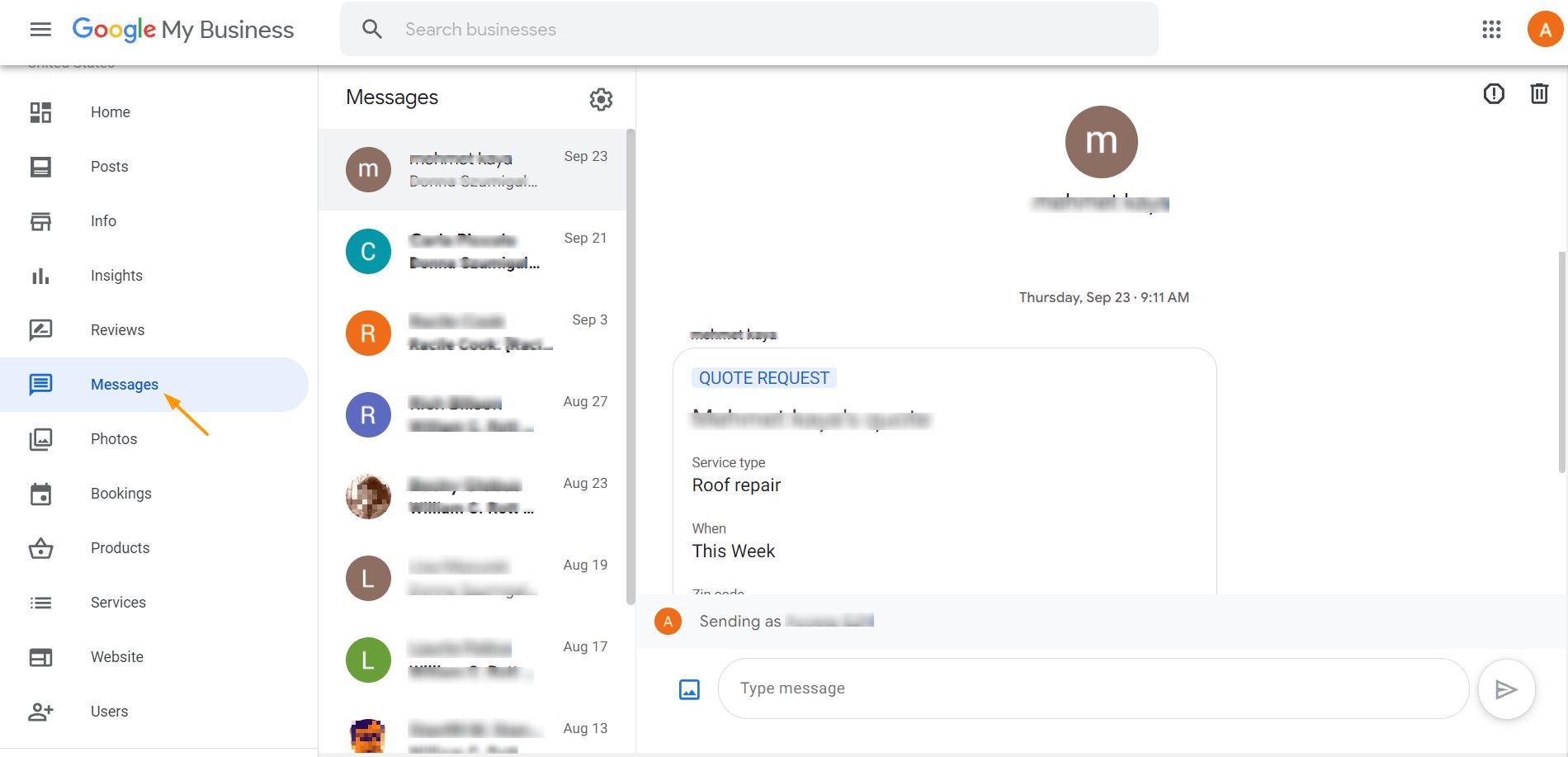Attach an image to your message
The width and height of the screenshot is (1568, 757).
(x=687, y=688)
